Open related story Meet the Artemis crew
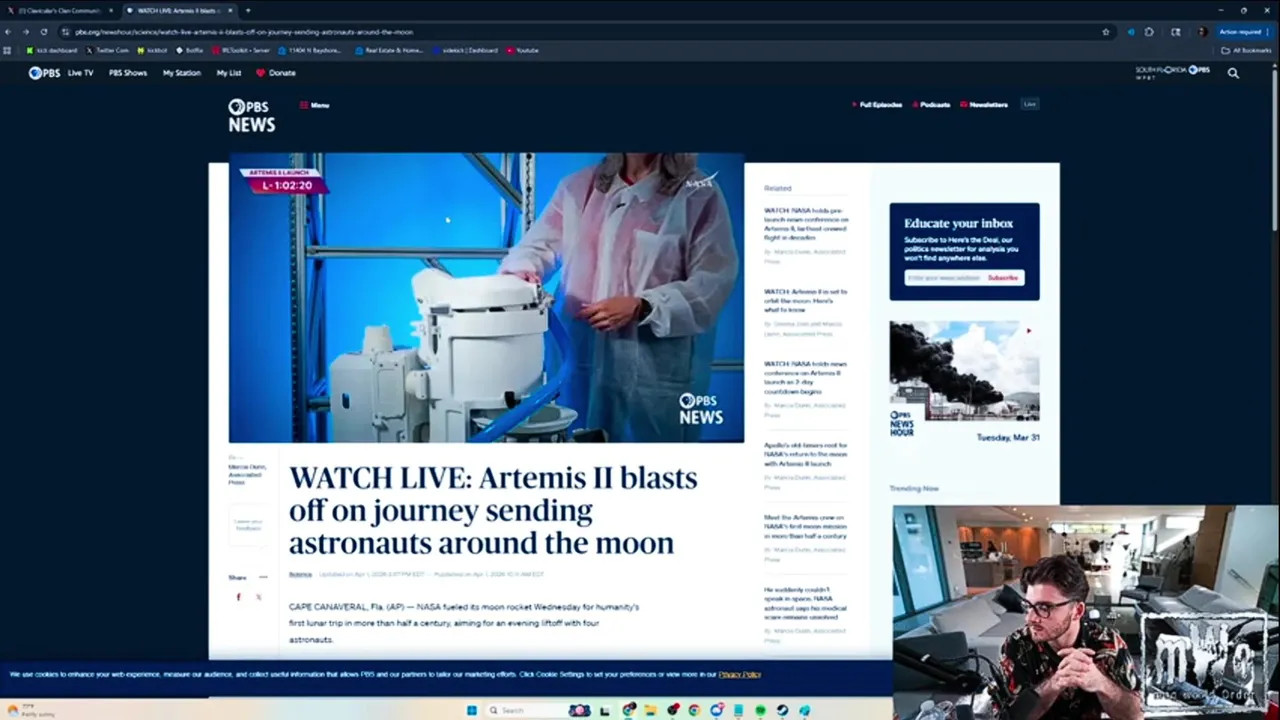This screenshot has width=1280, height=720. [806, 526]
